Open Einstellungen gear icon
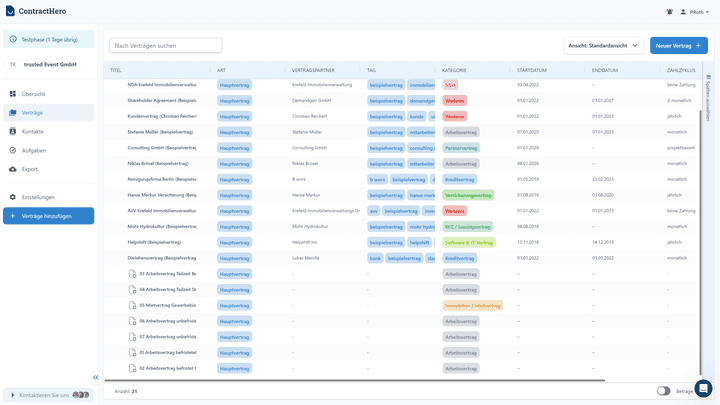Viewport: 720px width, 405px height. (x=12, y=197)
